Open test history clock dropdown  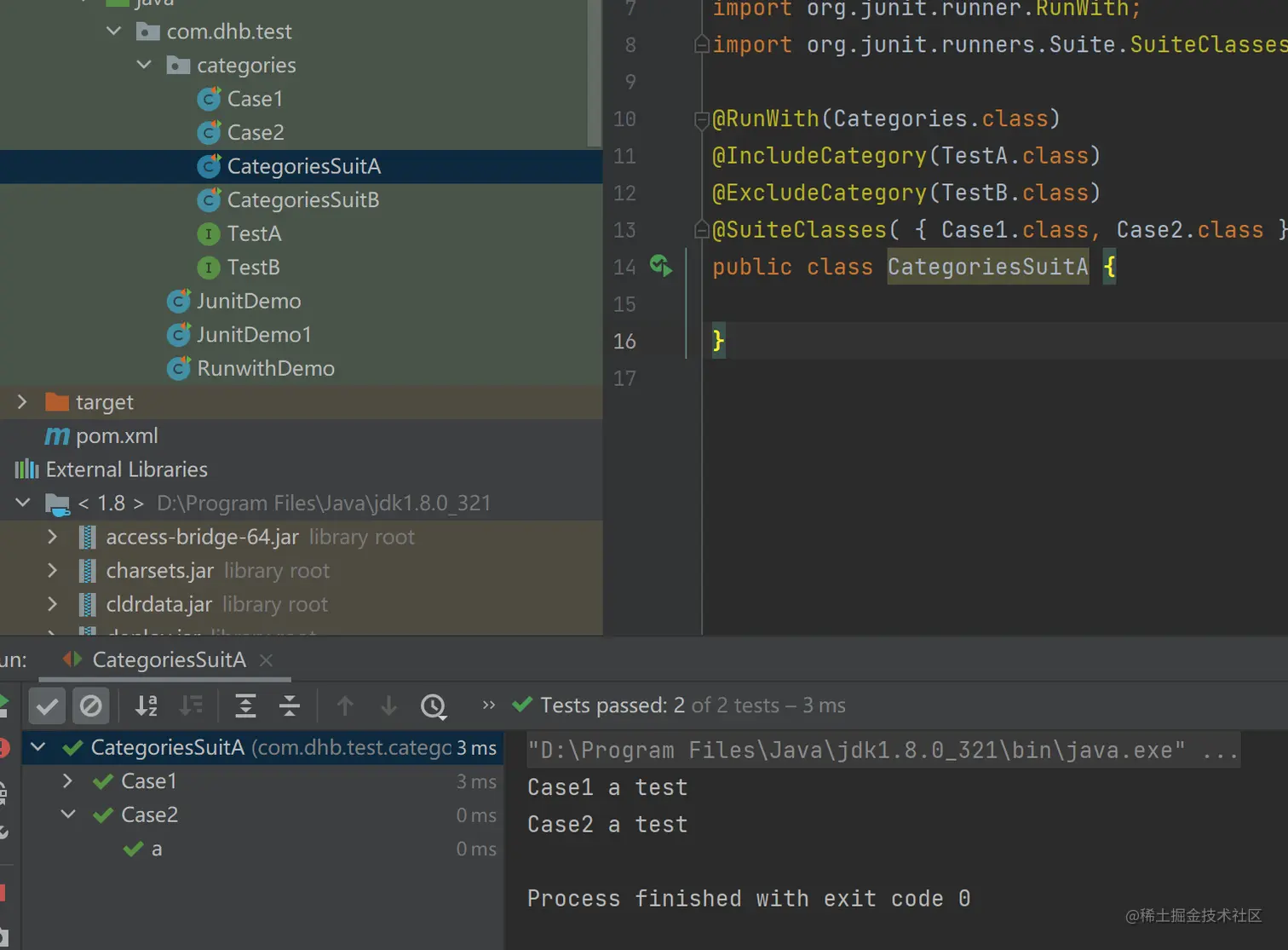[434, 705]
